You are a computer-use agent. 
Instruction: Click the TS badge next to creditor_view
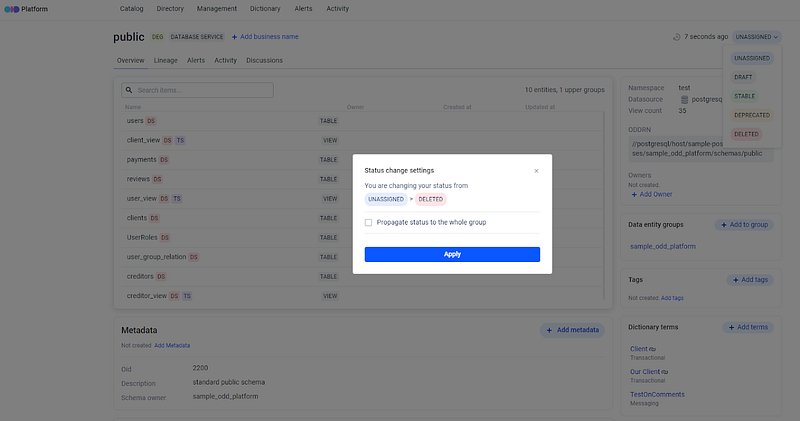click(187, 296)
